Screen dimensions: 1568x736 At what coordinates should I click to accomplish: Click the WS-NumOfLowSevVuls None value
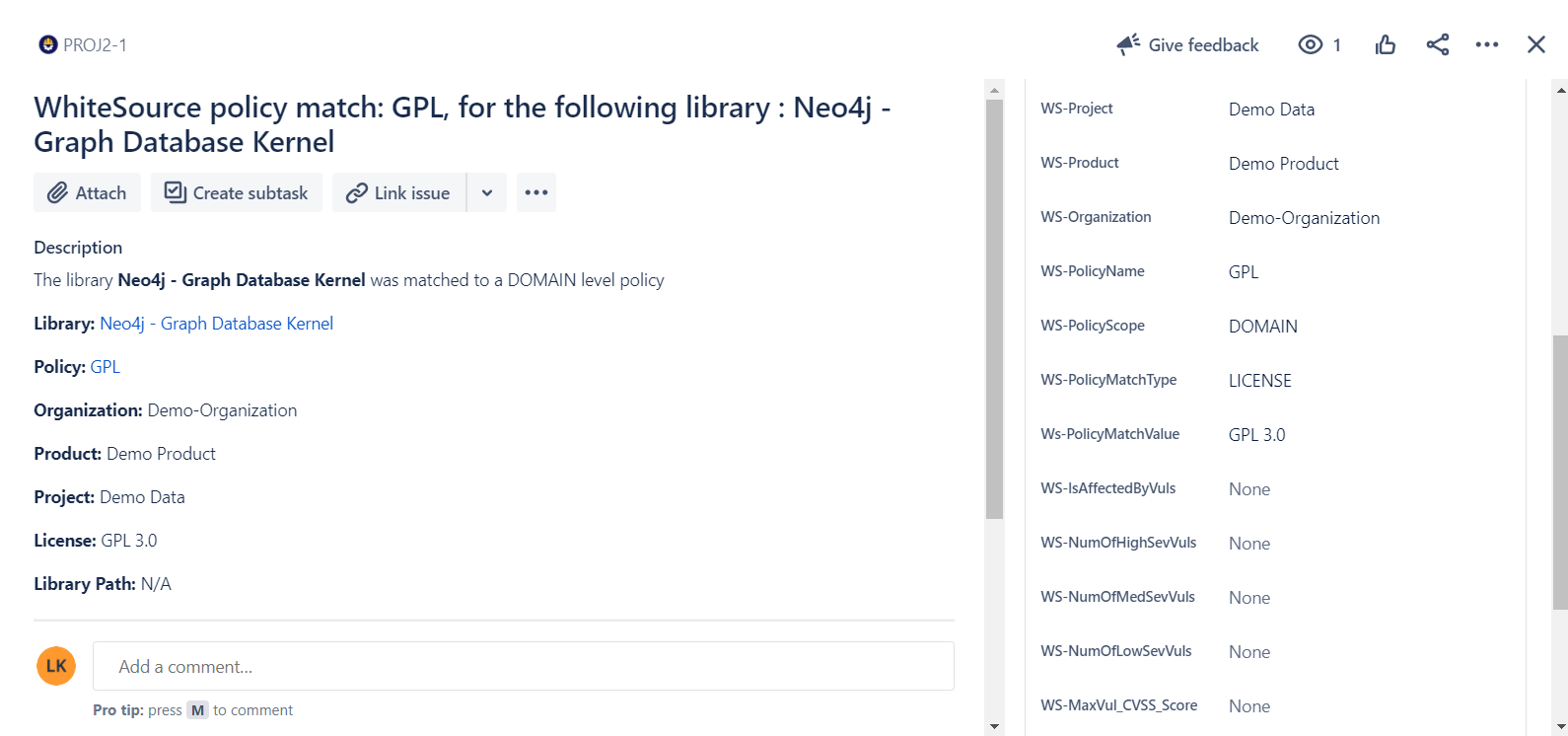(1249, 652)
